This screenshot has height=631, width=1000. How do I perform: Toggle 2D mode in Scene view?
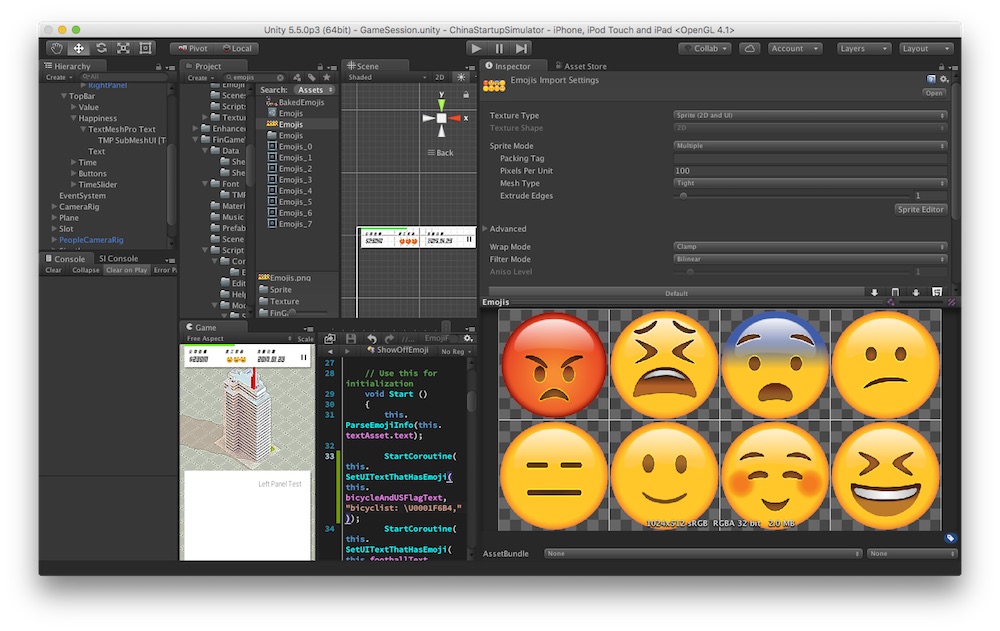[x=439, y=77]
